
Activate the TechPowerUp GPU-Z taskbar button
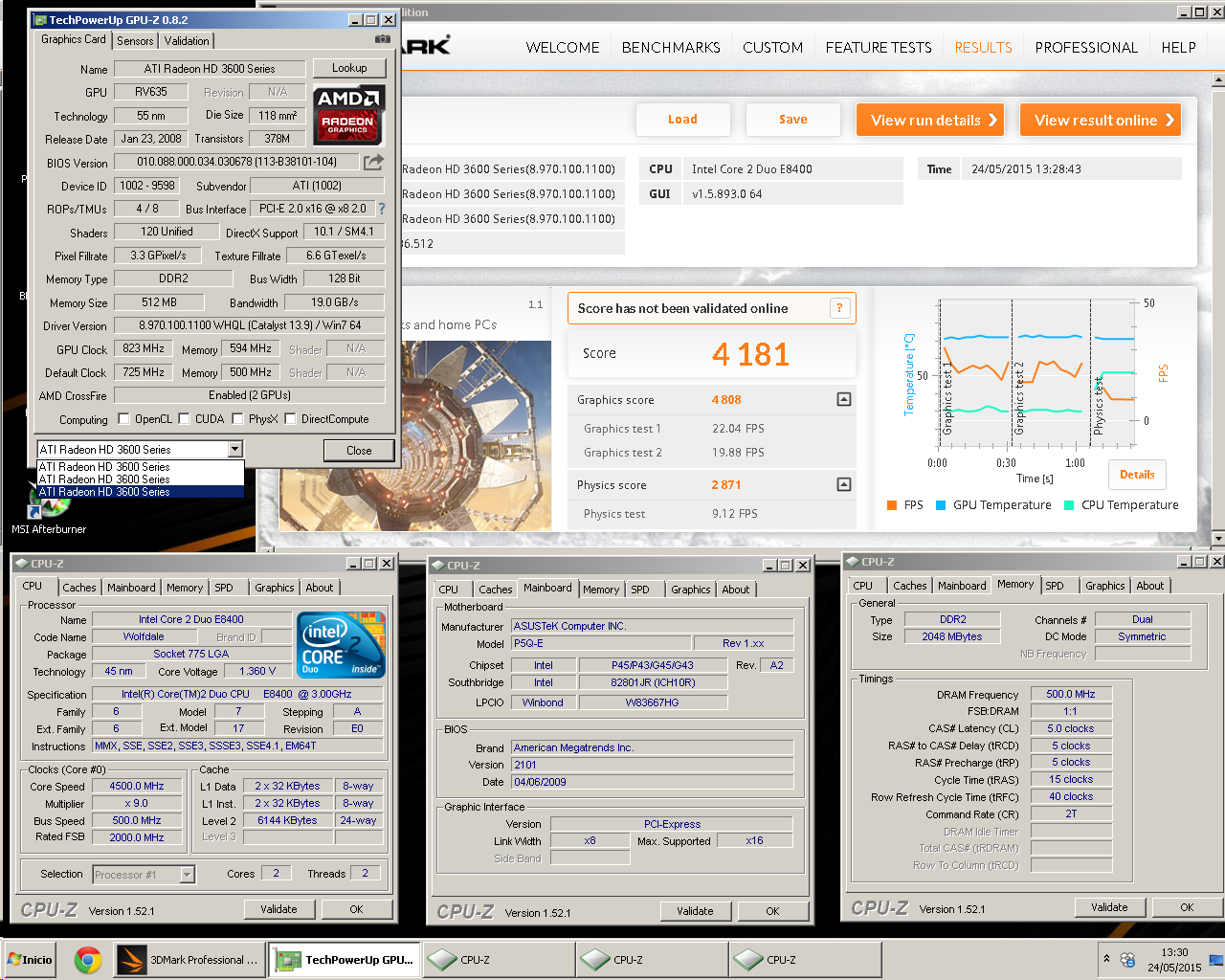[343, 959]
